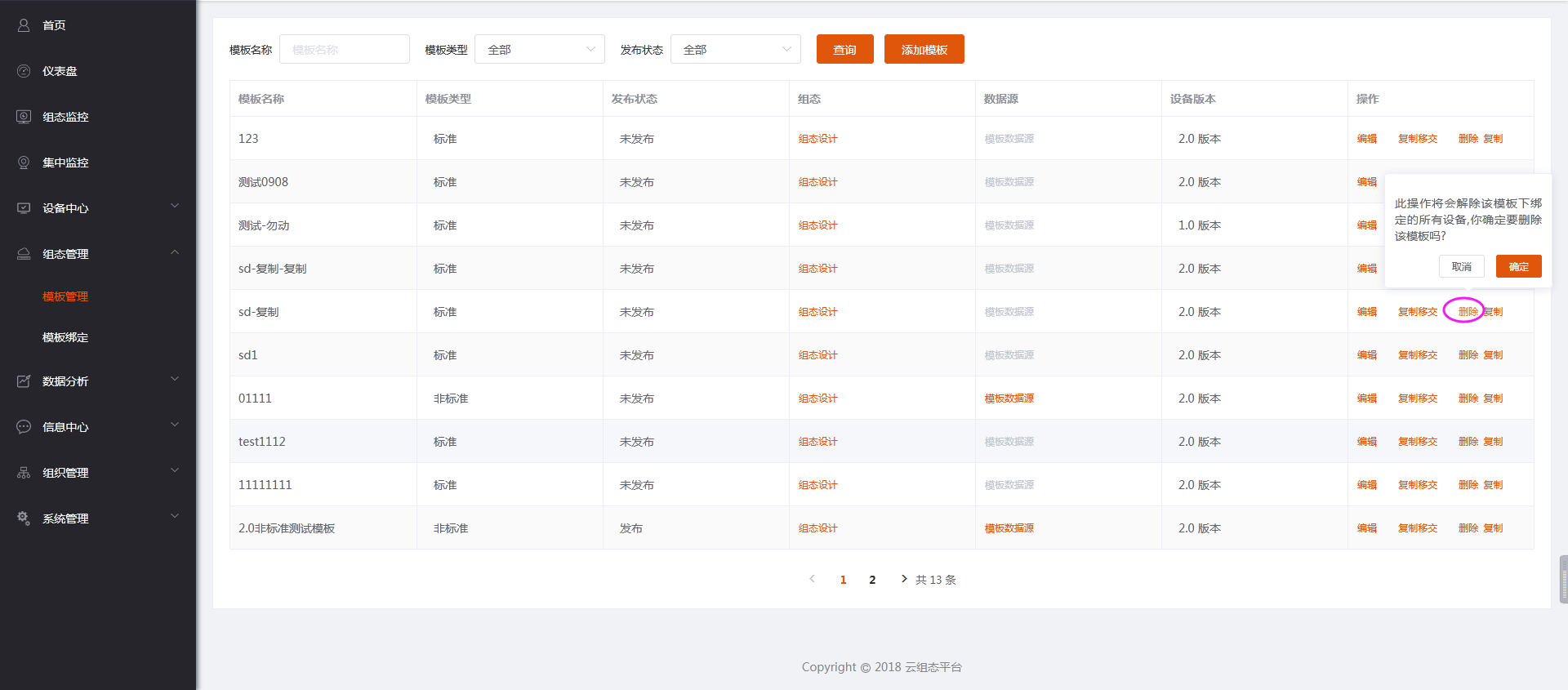
Task: Select 模板管理 submenu item
Action: (x=65, y=296)
